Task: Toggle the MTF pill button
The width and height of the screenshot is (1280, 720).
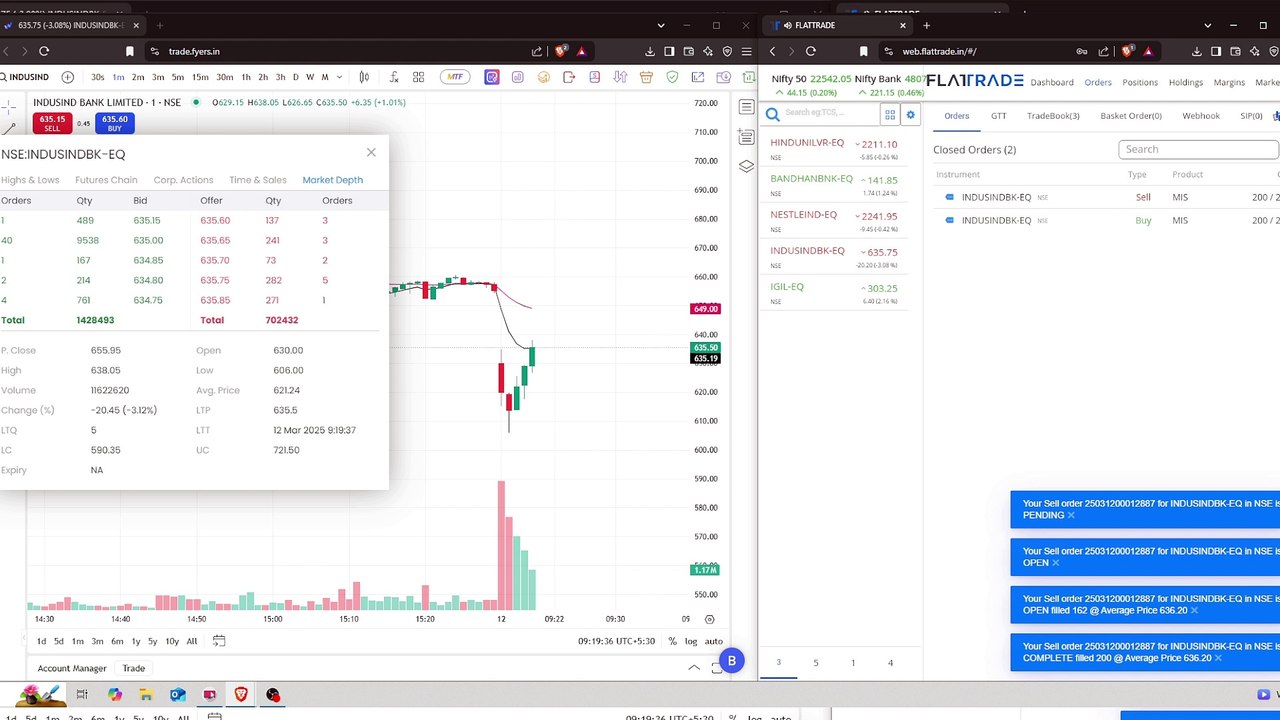Action: (x=456, y=77)
